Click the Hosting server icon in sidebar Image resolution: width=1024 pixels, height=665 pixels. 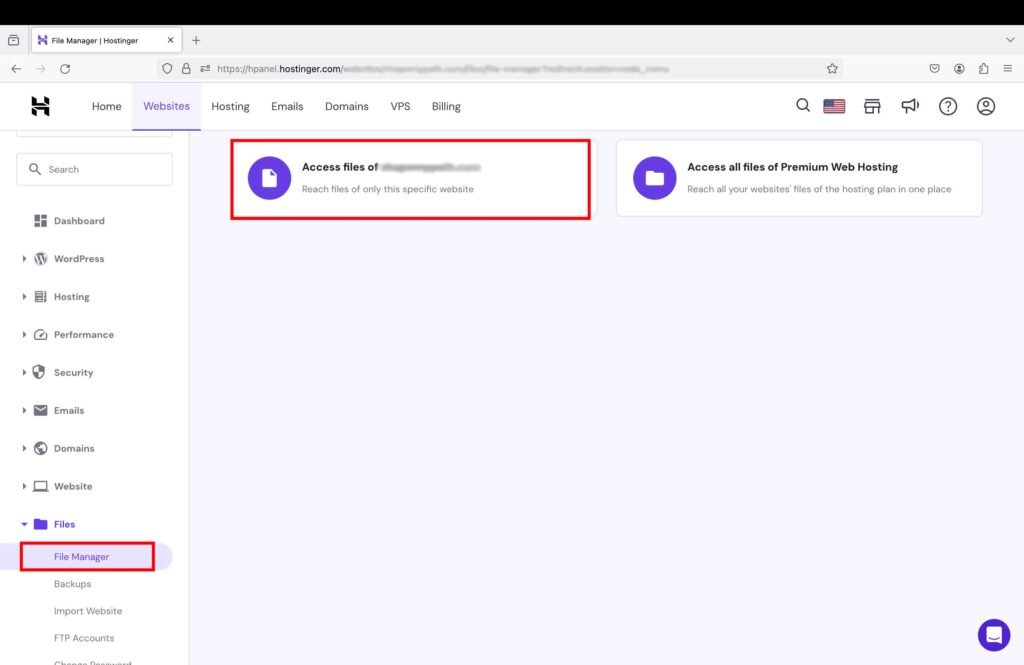[40, 297]
